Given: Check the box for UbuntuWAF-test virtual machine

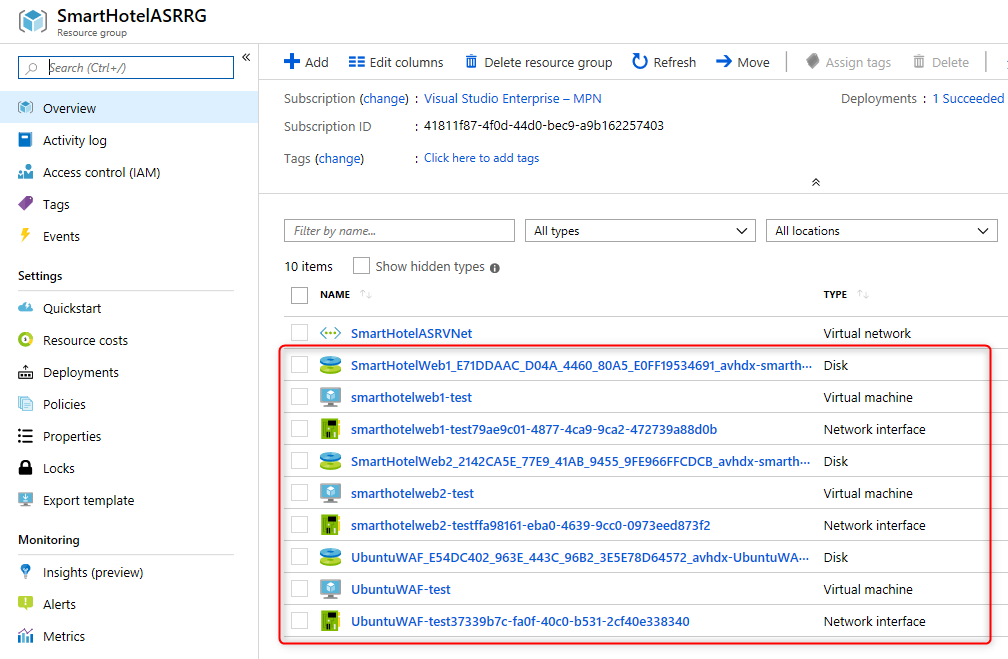Looking at the screenshot, I should tap(300, 588).
